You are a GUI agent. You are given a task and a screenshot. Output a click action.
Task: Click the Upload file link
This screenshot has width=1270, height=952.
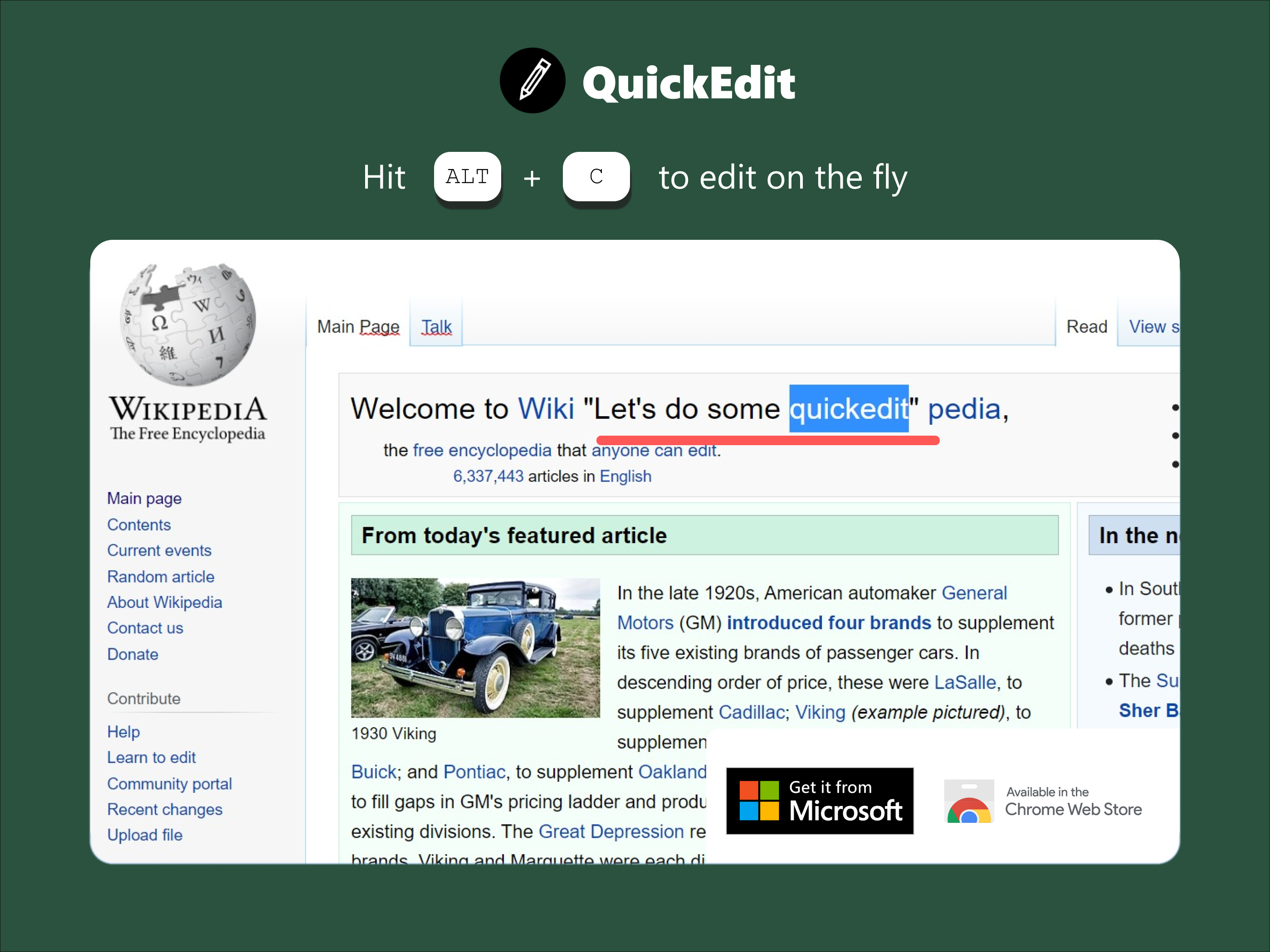(145, 835)
